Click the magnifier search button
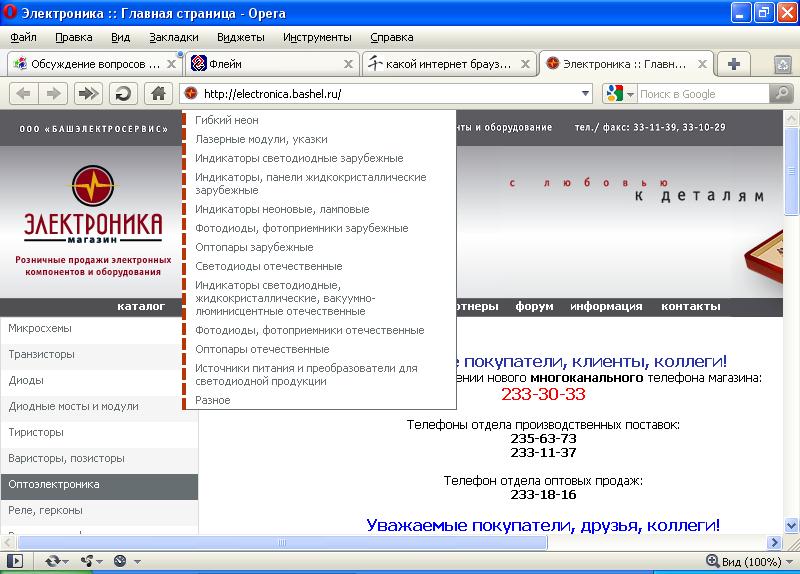 781,94
